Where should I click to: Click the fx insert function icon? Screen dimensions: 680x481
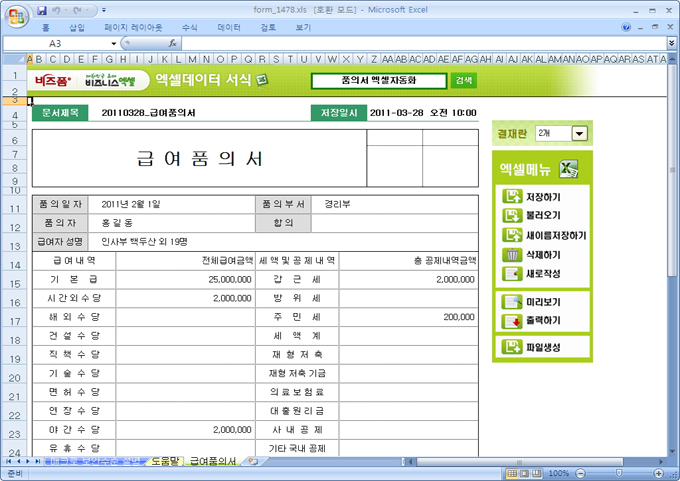(173, 43)
